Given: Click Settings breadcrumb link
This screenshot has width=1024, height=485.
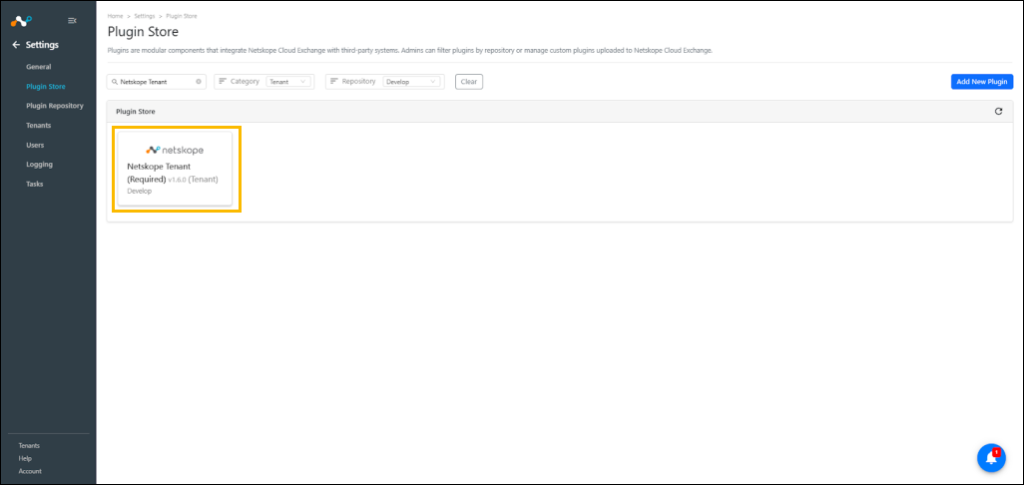Looking at the screenshot, I should tap(144, 16).
